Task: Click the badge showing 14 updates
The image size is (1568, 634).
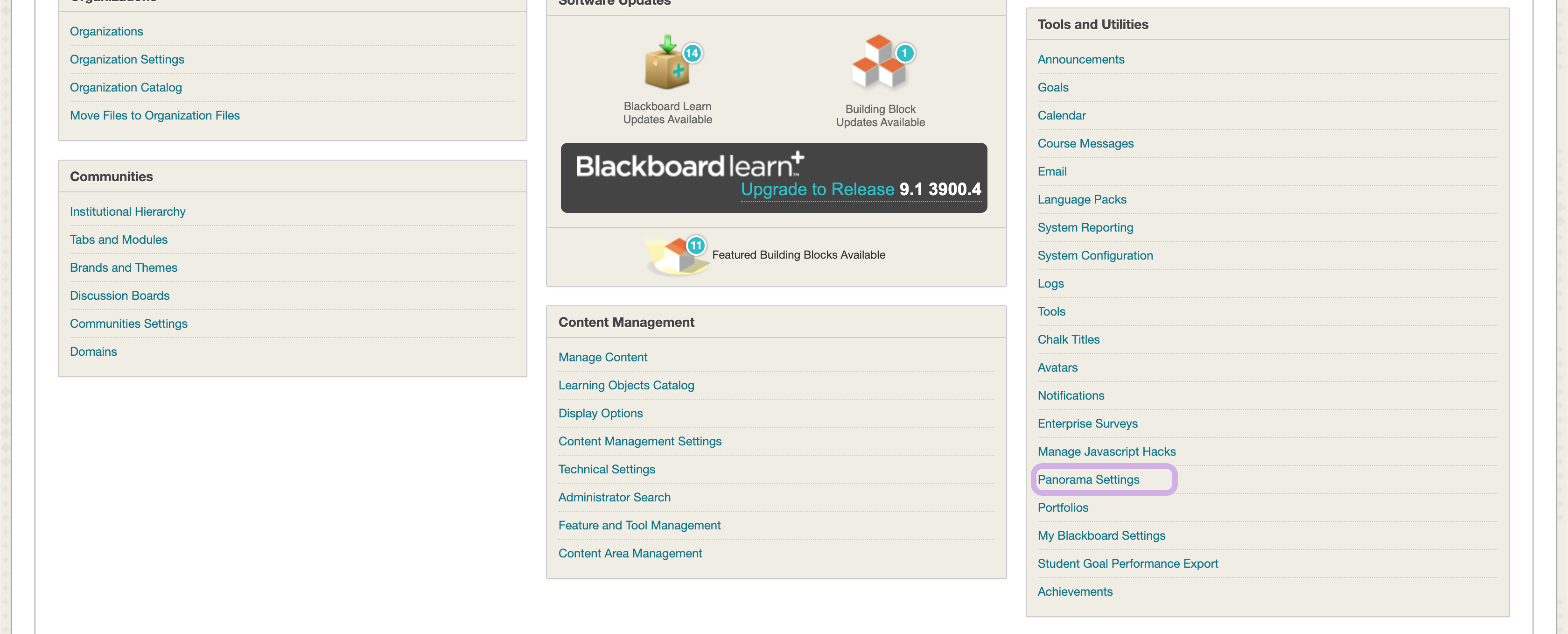Action: point(692,53)
